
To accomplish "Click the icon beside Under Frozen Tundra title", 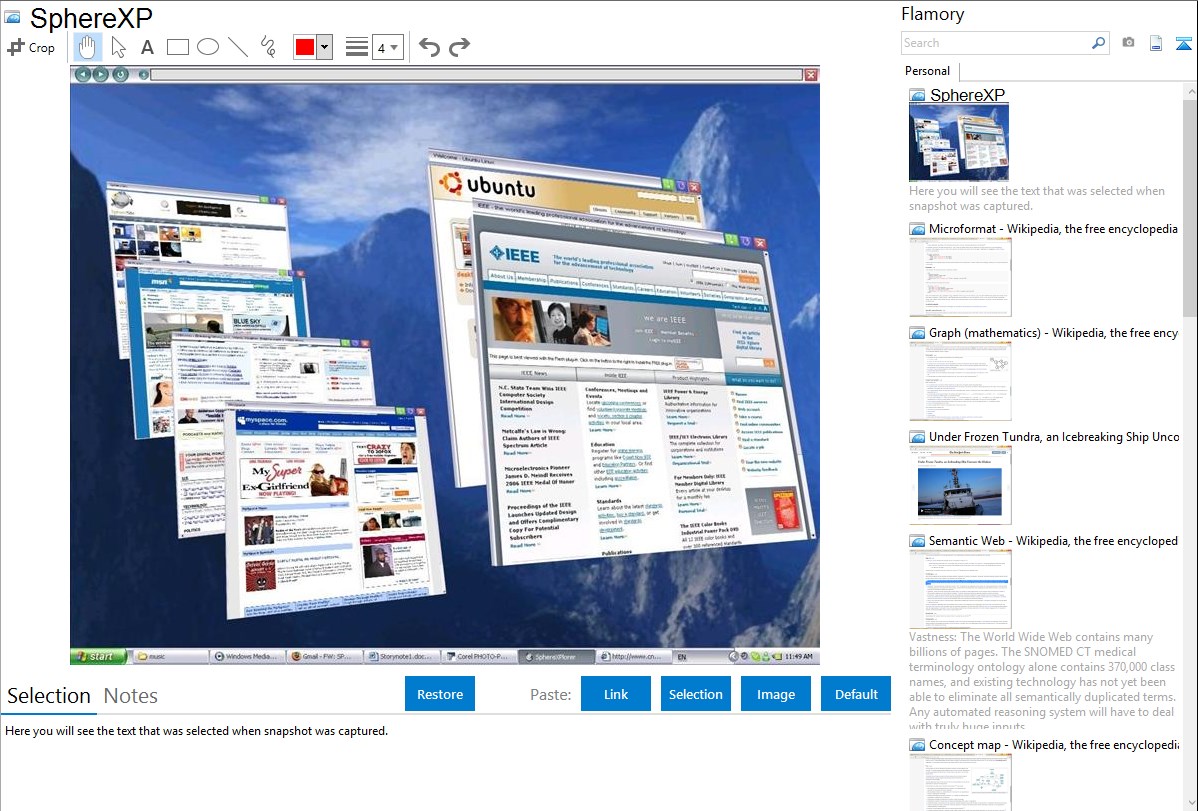I will [917, 437].
